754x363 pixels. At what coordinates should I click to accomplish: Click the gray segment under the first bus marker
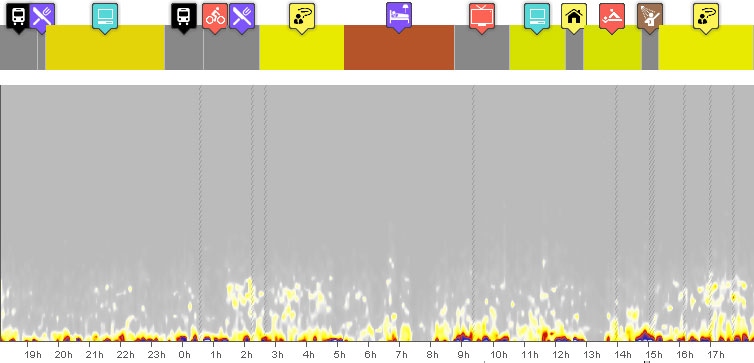18,48
